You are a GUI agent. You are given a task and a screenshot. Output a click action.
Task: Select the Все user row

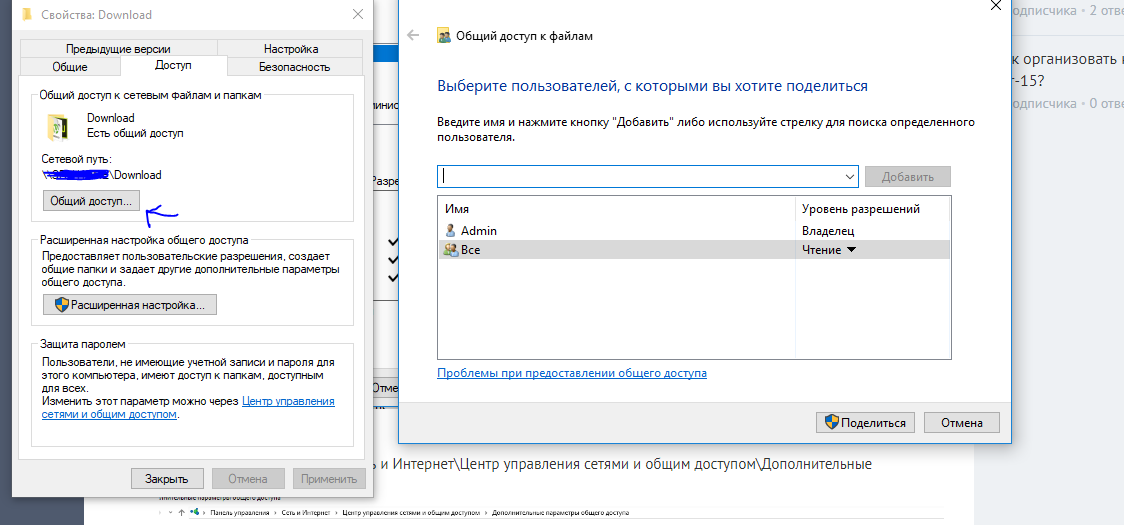coord(694,250)
